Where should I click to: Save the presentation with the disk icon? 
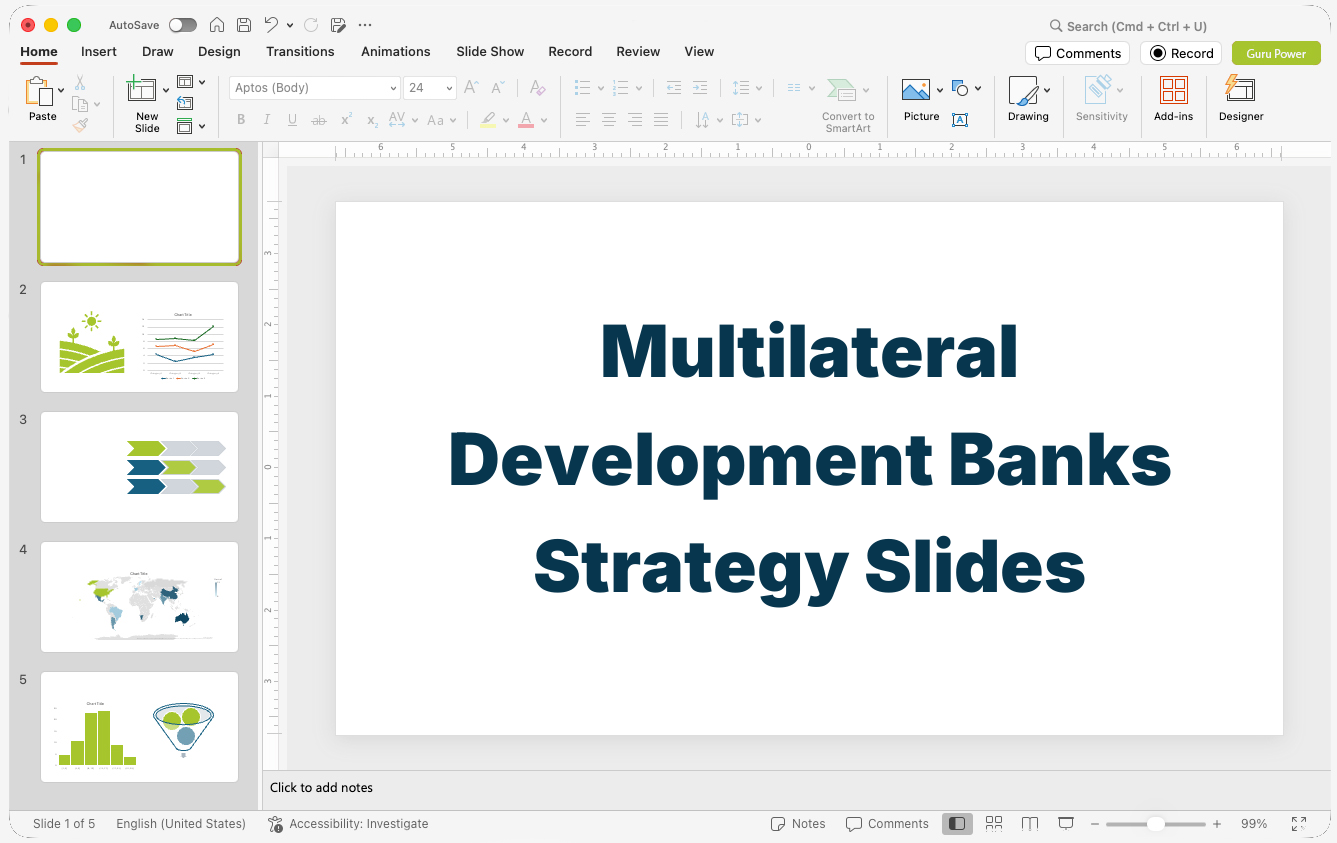coord(244,25)
